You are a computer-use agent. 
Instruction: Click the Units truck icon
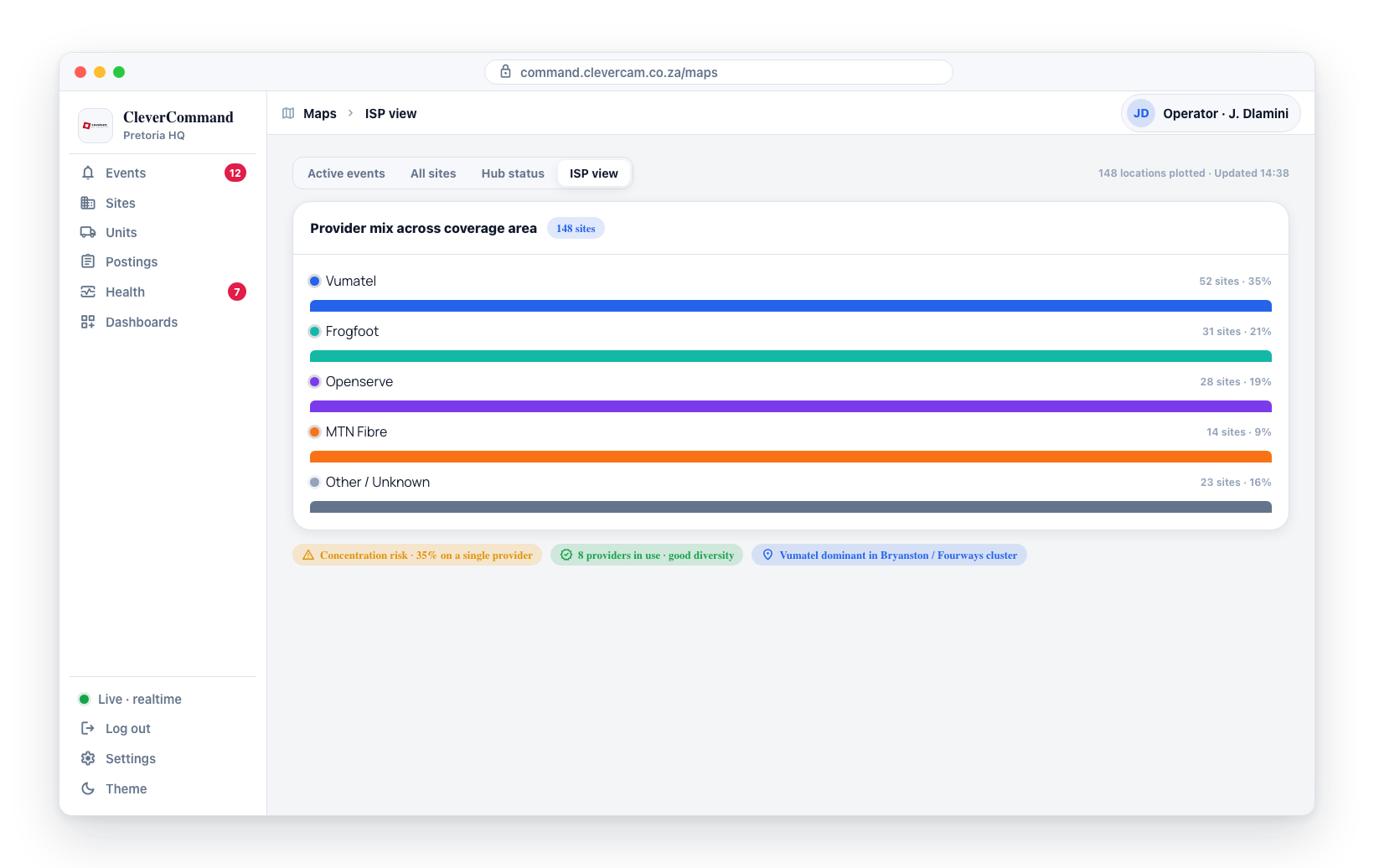coord(88,232)
